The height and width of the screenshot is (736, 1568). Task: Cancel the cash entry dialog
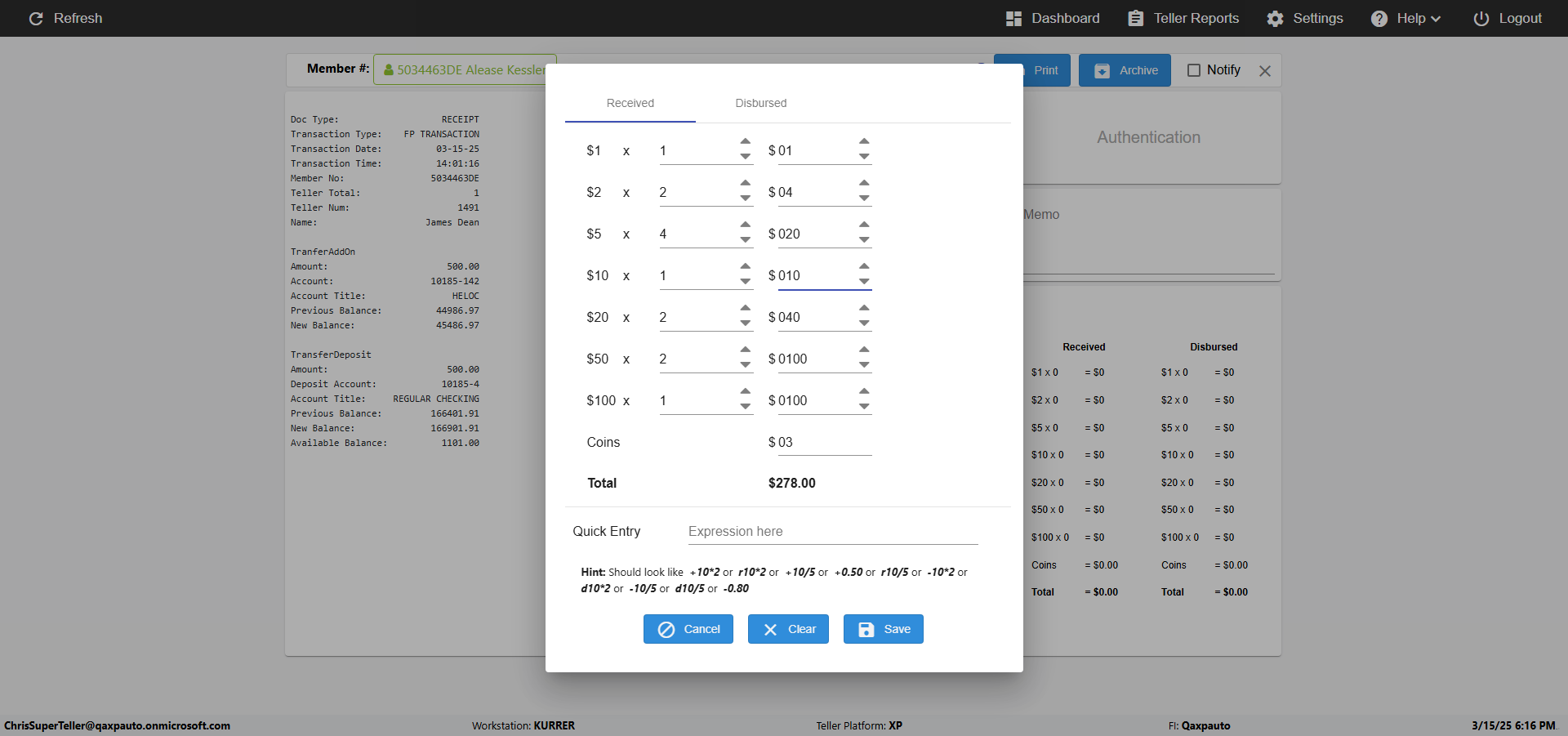(688, 629)
